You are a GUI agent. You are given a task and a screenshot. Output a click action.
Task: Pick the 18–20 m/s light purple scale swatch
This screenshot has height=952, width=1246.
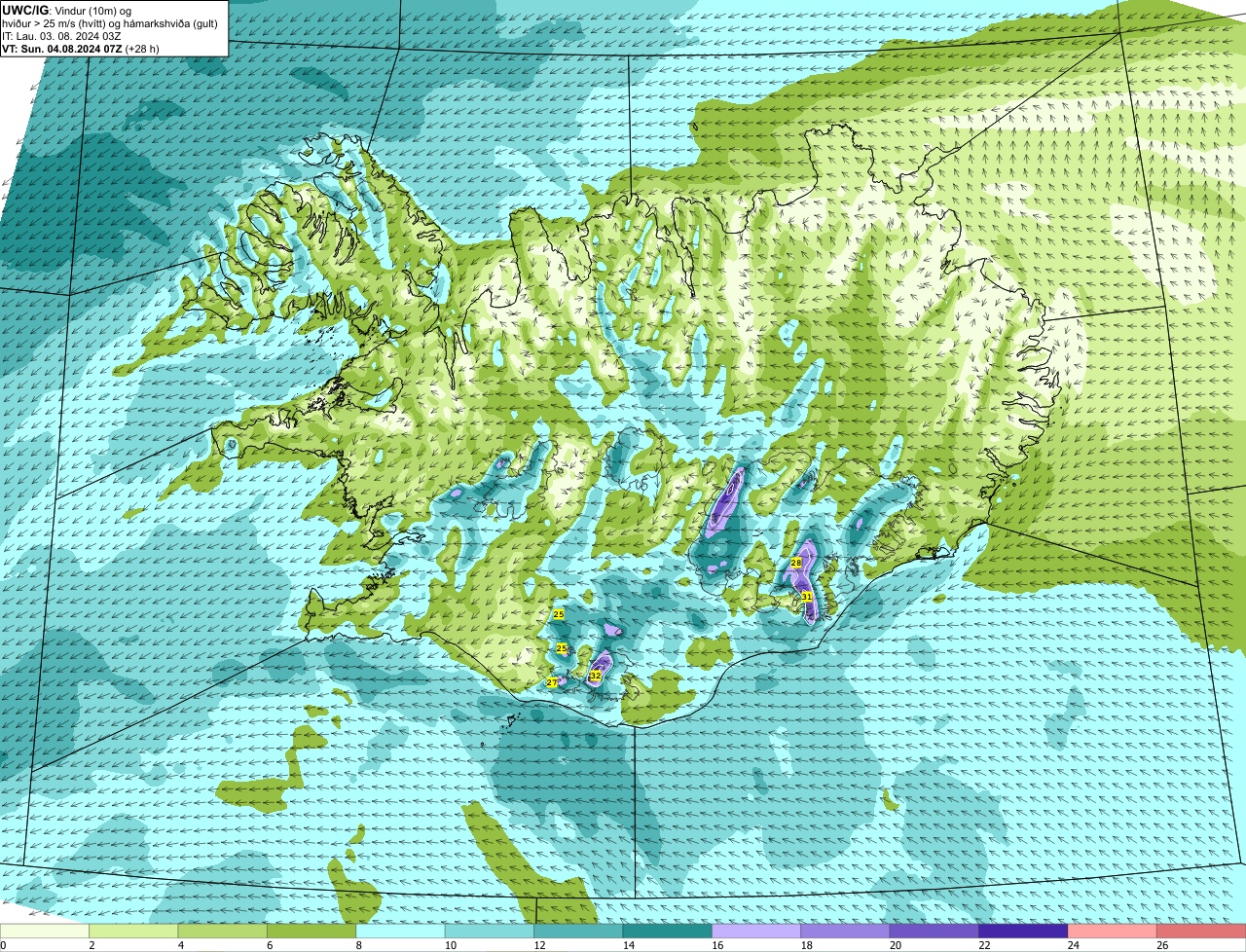click(846, 931)
